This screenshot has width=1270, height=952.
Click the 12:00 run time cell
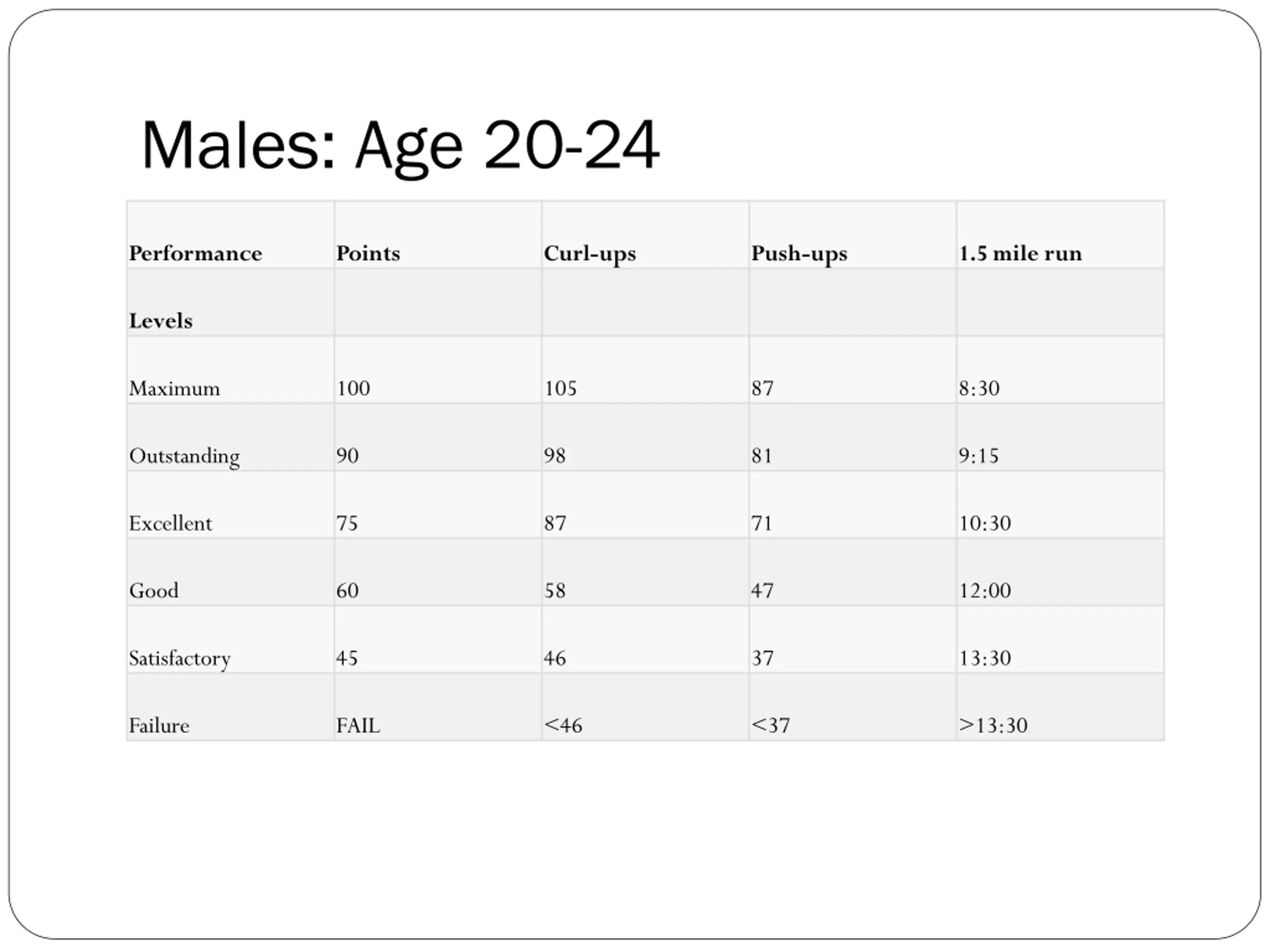[985, 591]
